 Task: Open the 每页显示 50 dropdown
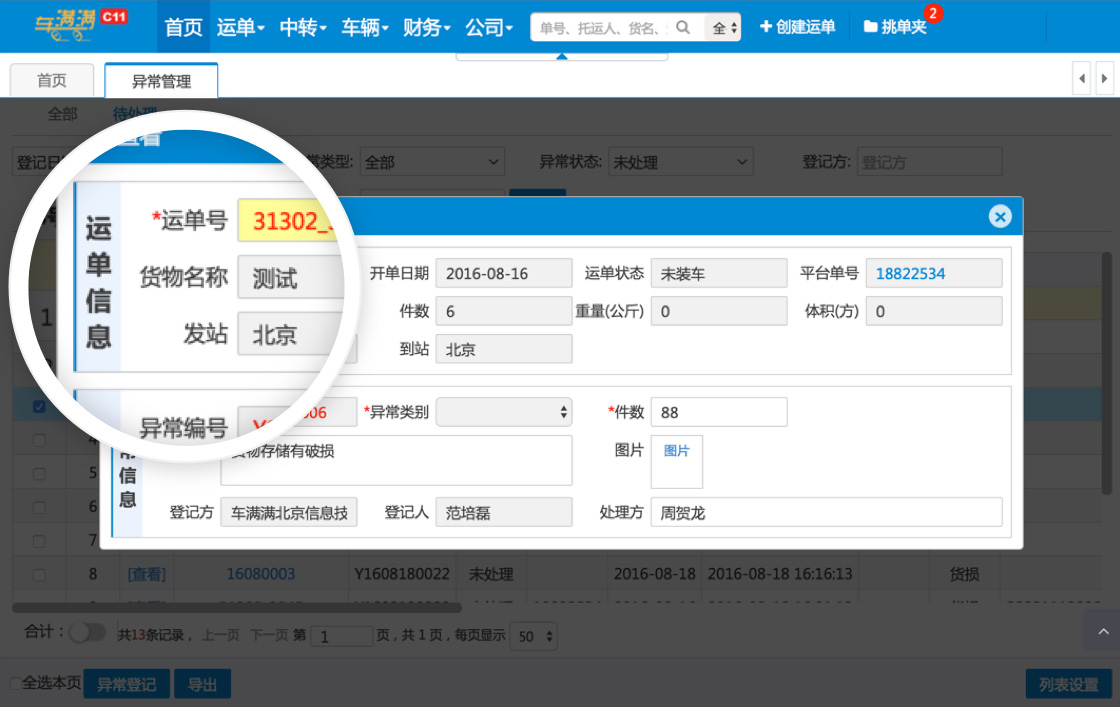coord(535,636)
